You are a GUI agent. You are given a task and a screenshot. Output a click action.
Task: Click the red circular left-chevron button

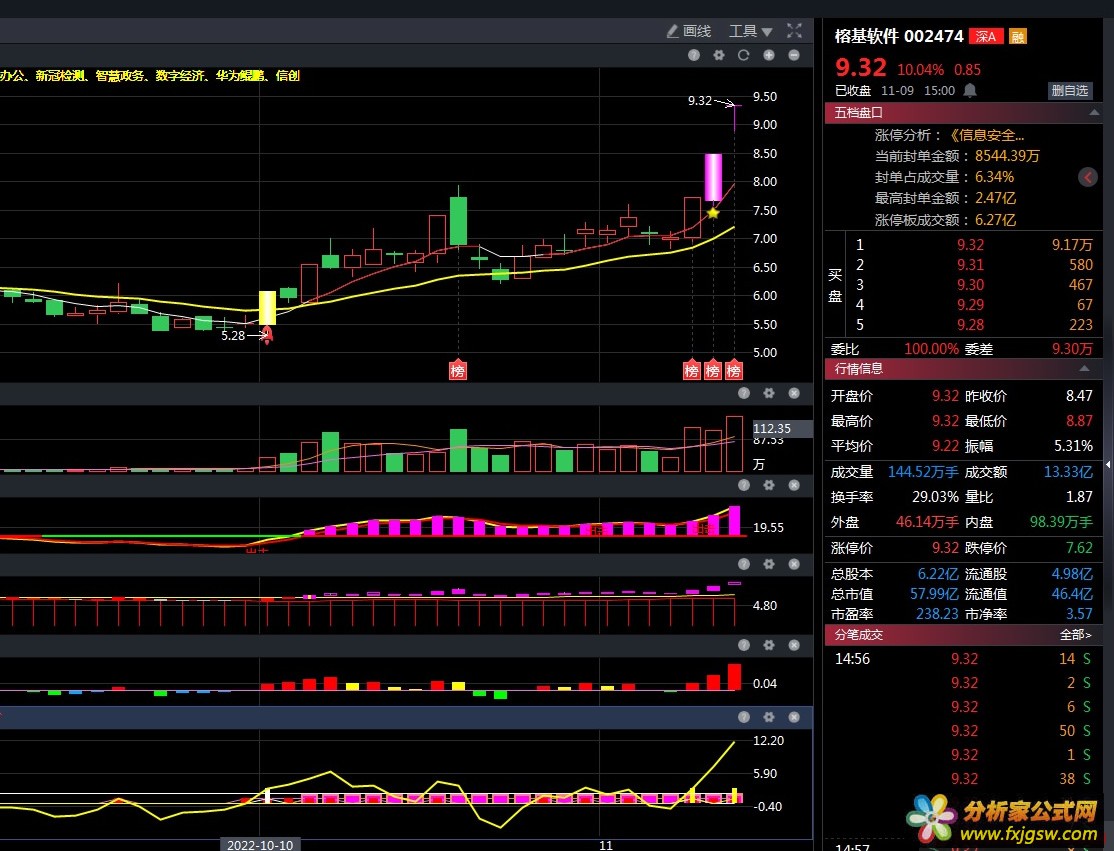click(x=1088, y=177)
